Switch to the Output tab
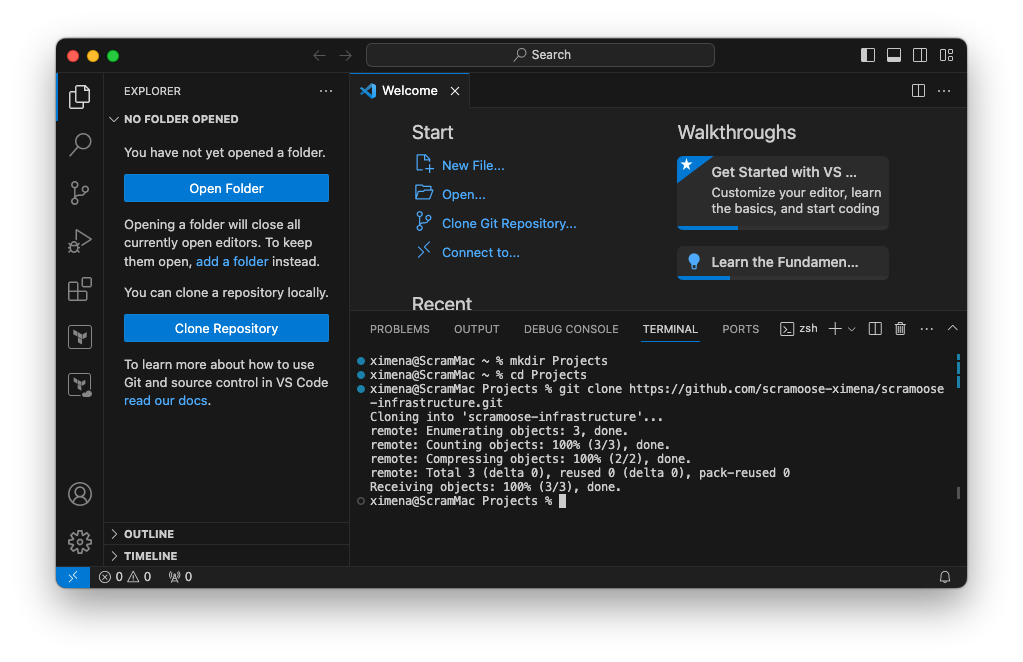This screenshot has width=1023, height=662. coord(476,329)
